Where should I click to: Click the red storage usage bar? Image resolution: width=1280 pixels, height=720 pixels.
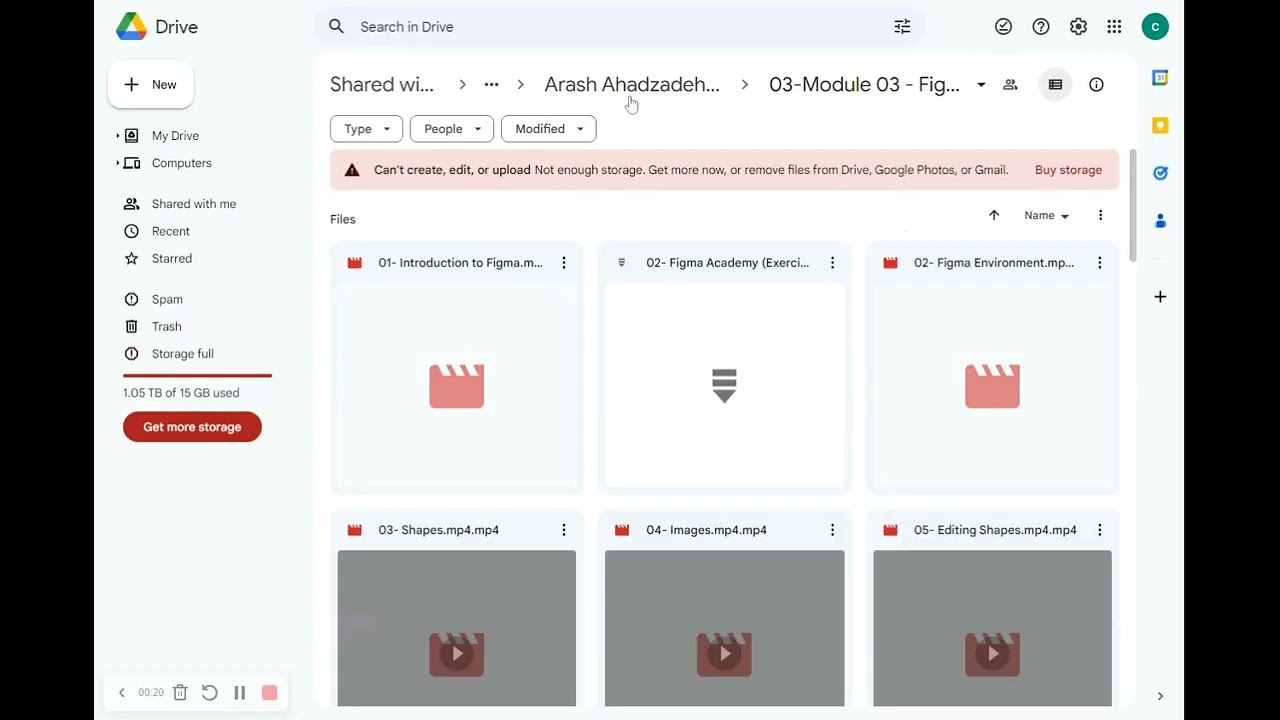(197, 376)
